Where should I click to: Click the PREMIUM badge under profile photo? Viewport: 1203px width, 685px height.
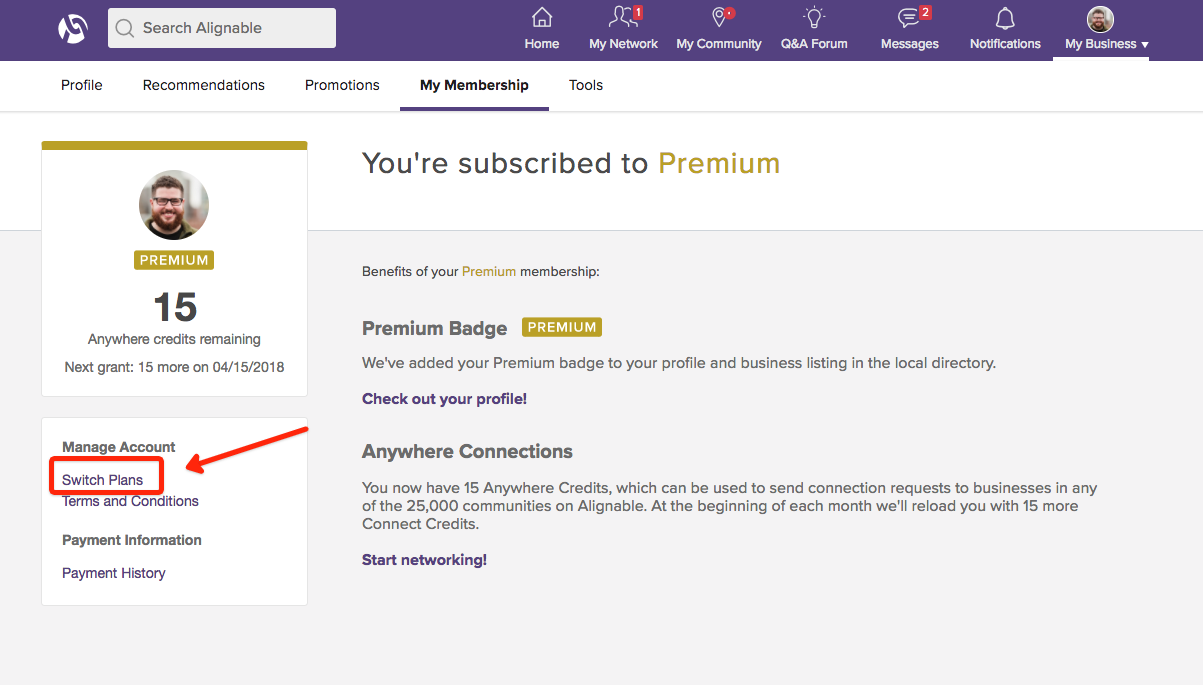click(x=174, y=260)
